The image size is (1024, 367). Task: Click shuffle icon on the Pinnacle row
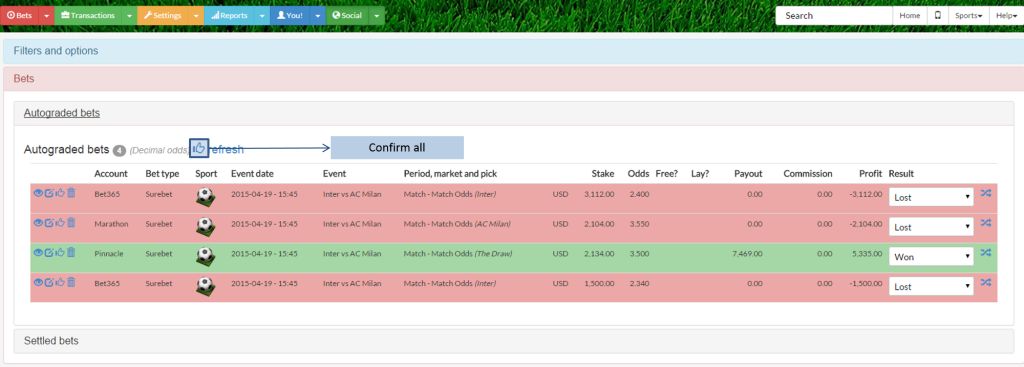[986, 253]
